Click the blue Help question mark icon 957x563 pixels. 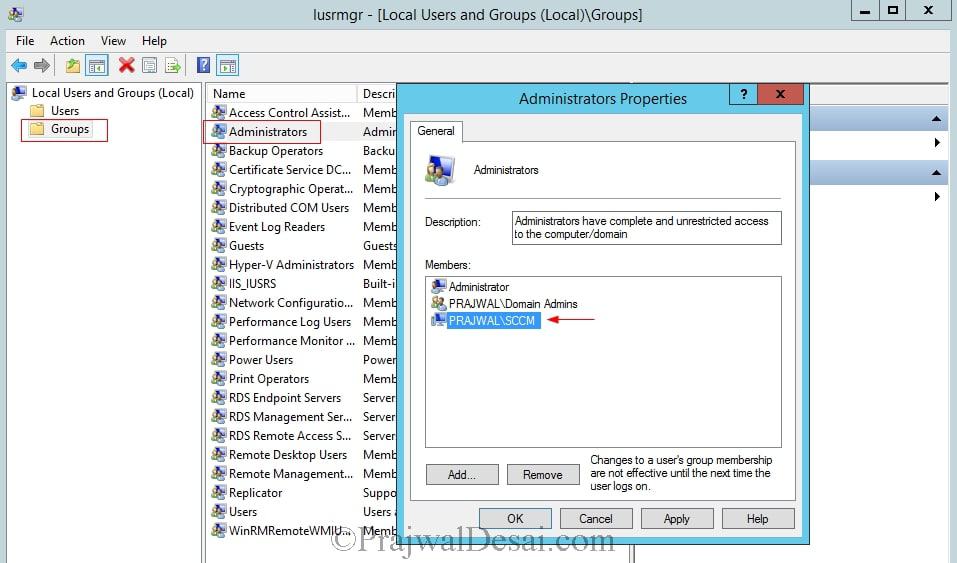[x=203, y=65]
